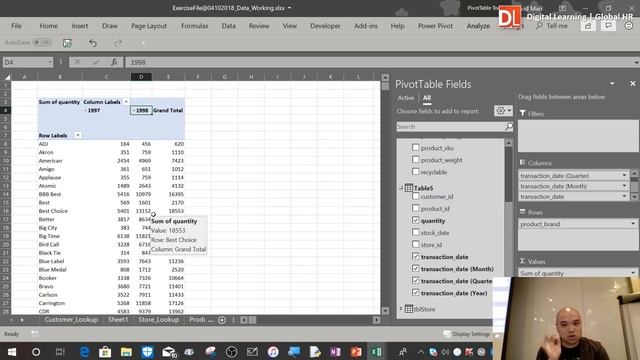Check the customer_id field
The height and width of the screenshot is (360, 640).
pos(416,196)
